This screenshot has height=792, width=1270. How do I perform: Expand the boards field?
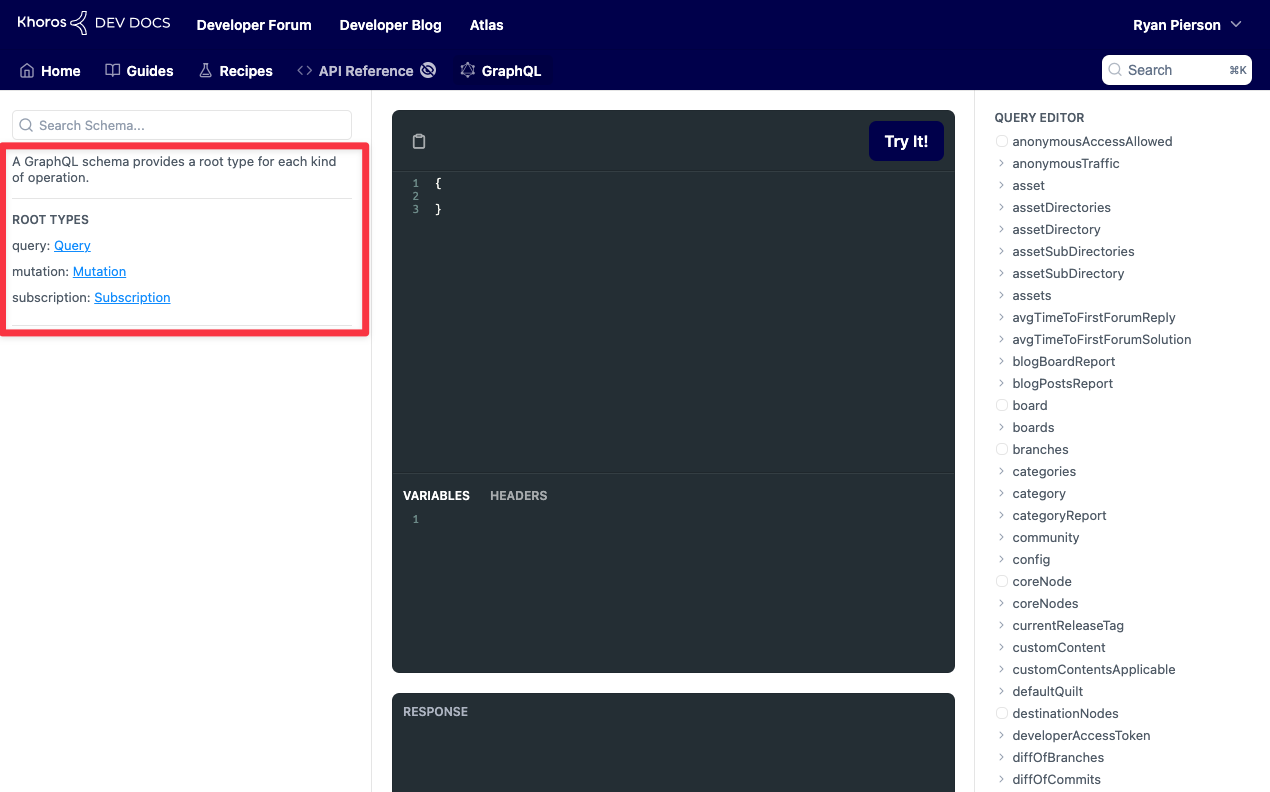(1002, 428)
